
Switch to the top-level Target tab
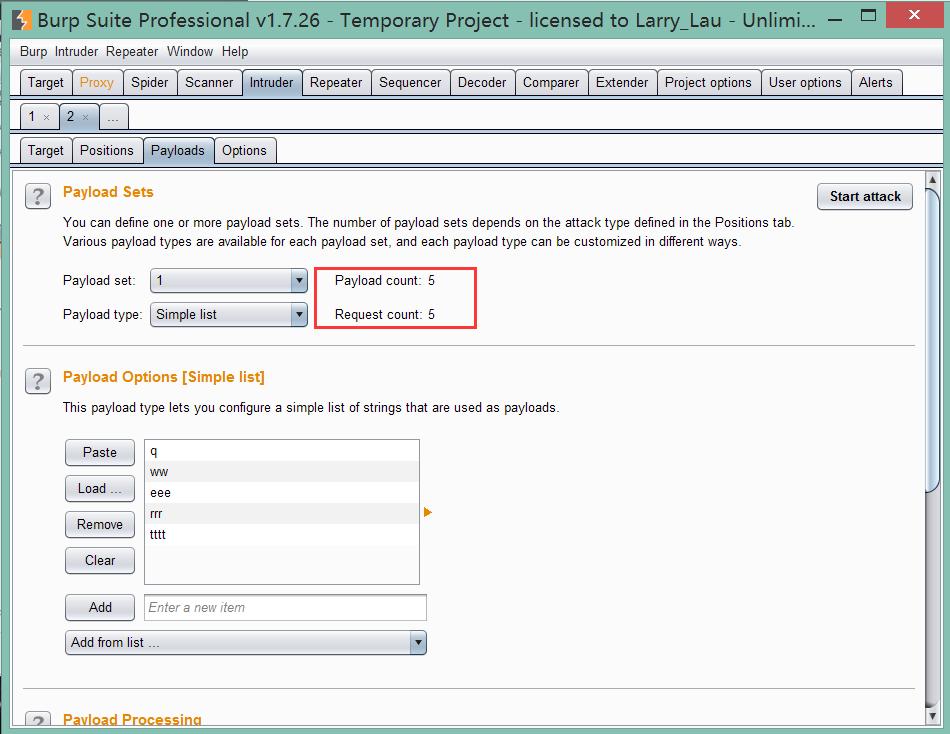(45, 82)
